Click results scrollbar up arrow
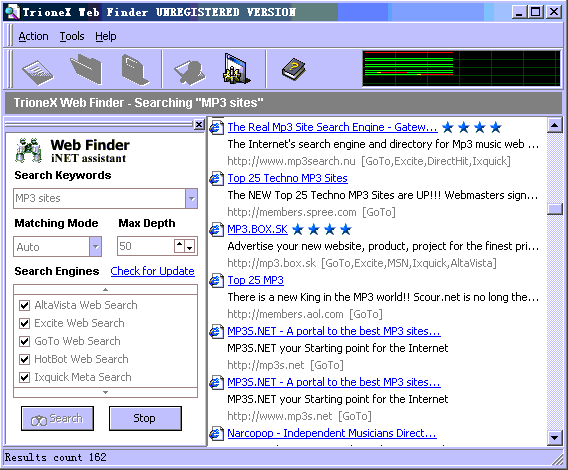The image size is (568, 470). pyautogui.click(x=555, y=125)
